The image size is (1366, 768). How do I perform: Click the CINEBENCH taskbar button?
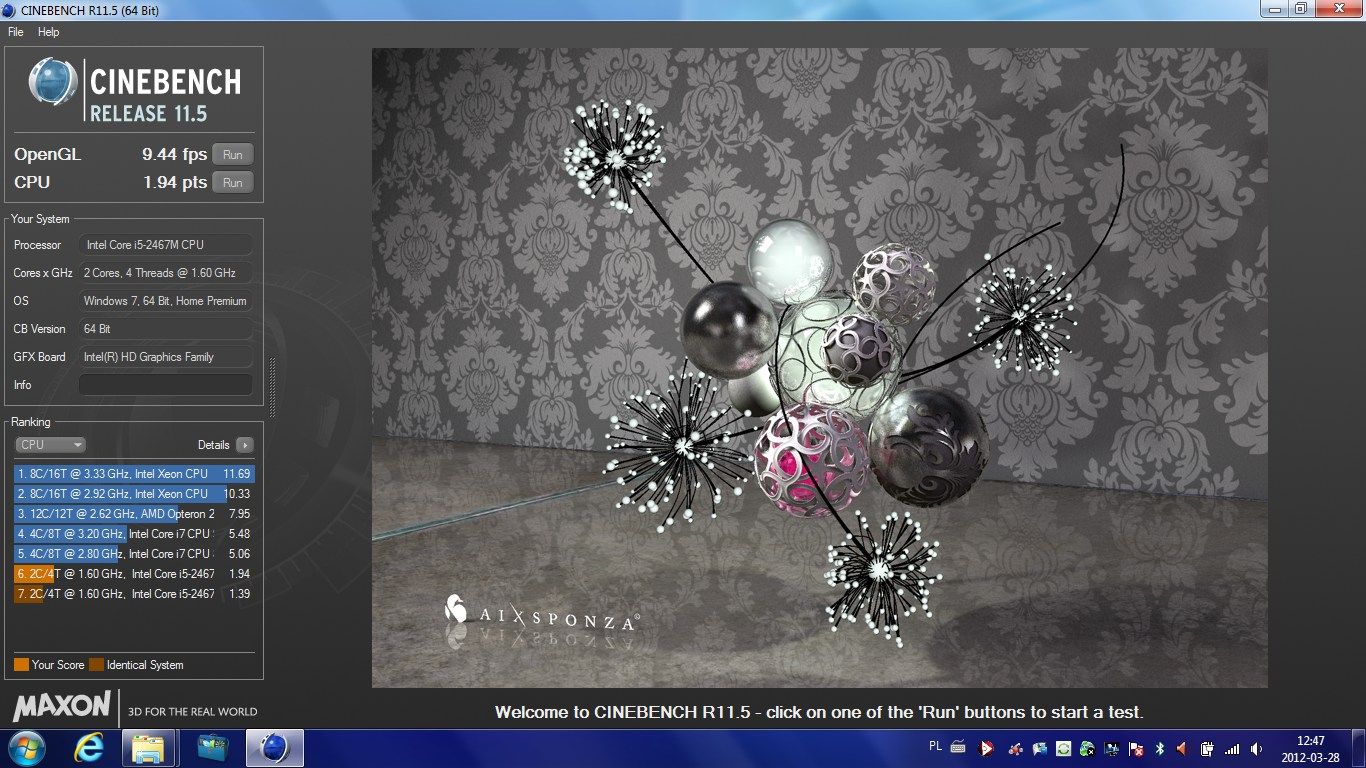275,748
